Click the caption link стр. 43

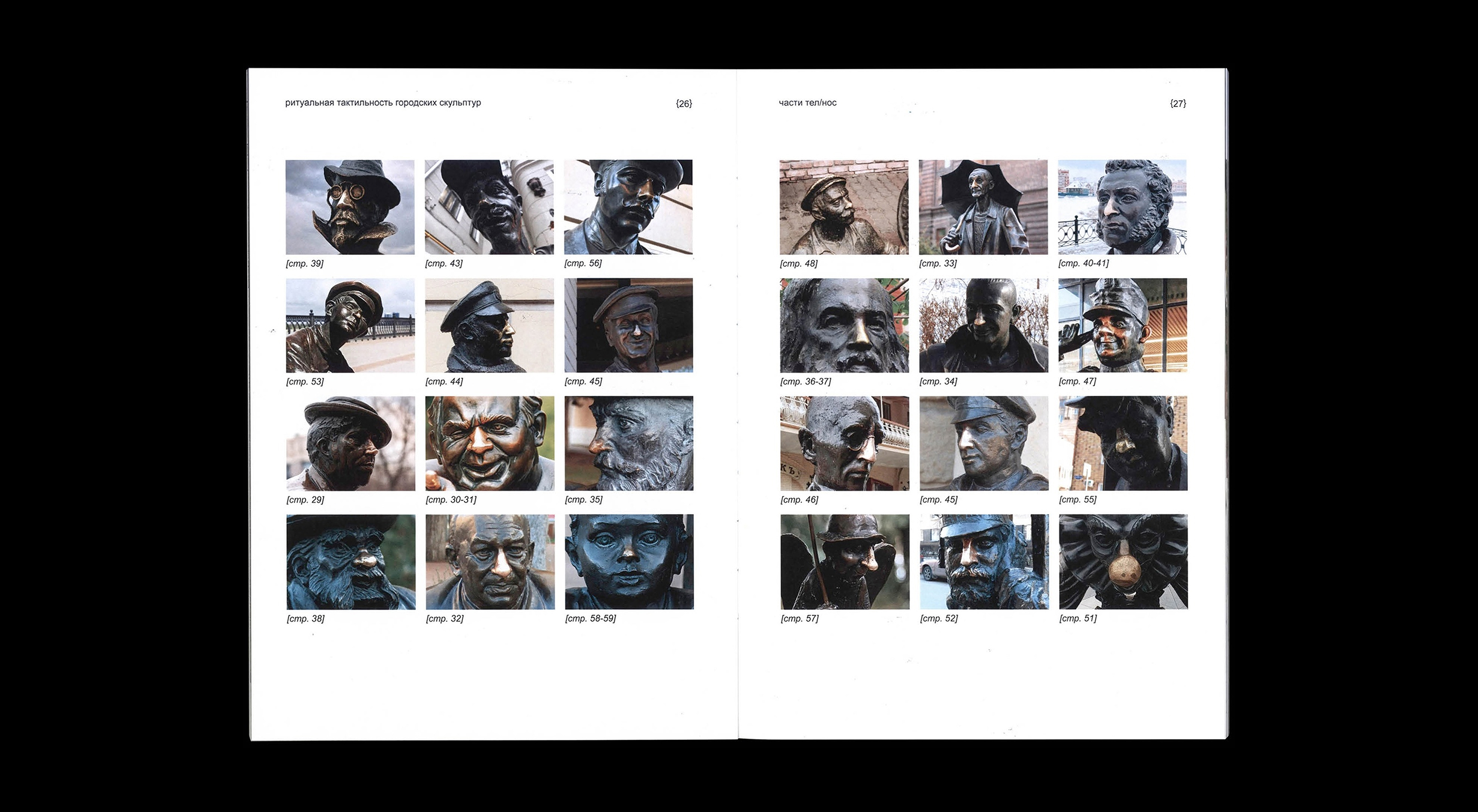tap(443, 263)
